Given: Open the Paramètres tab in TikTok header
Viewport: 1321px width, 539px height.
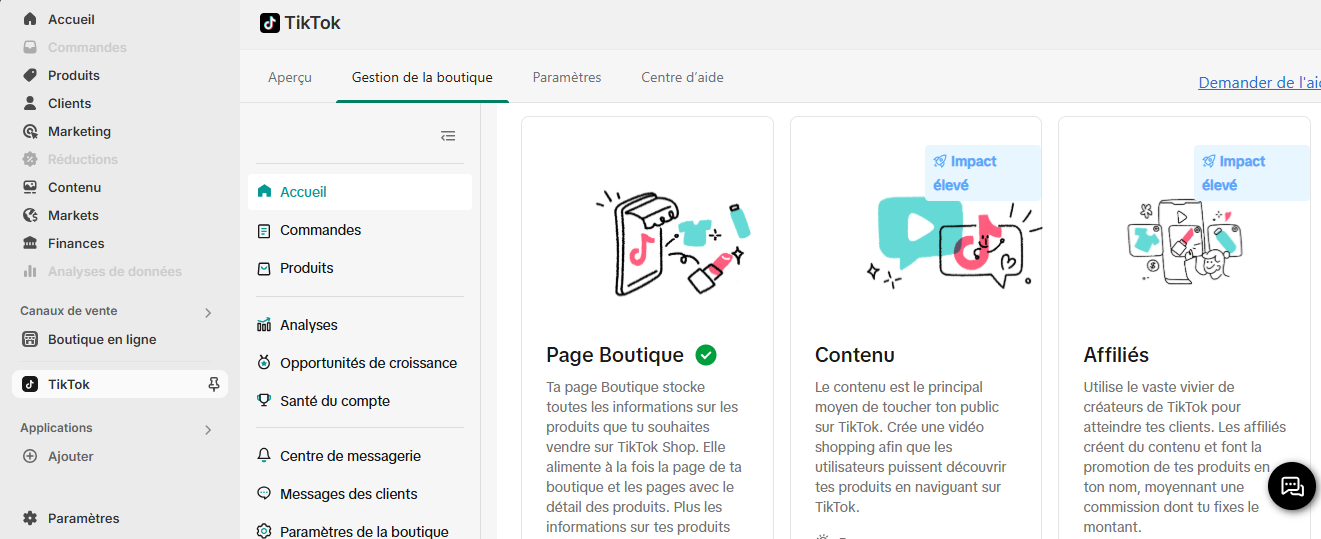Looking at the screenshot, I should tap(567, 77).
